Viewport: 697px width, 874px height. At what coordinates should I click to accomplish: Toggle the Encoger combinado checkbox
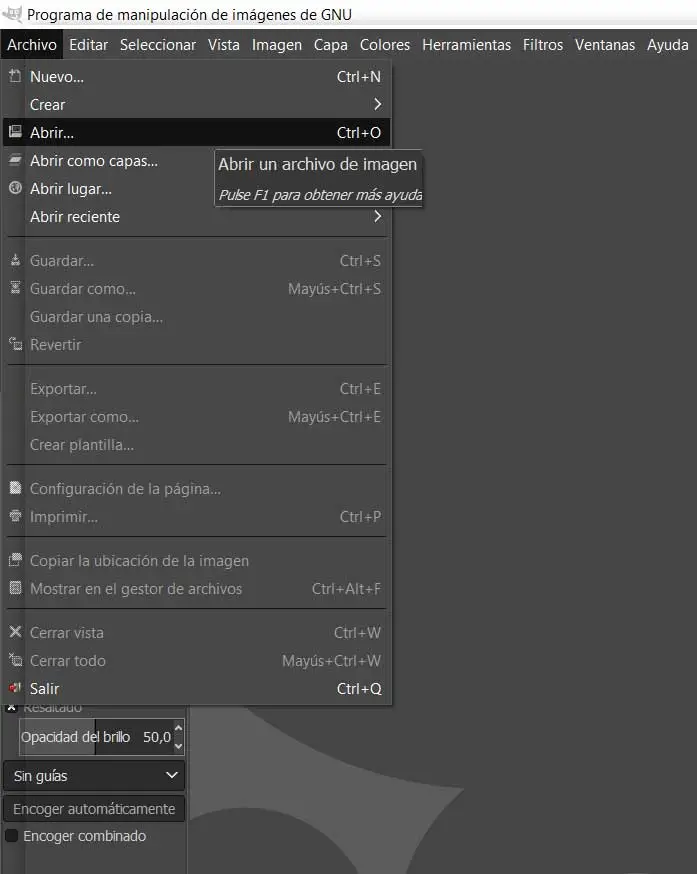[11, 836]
